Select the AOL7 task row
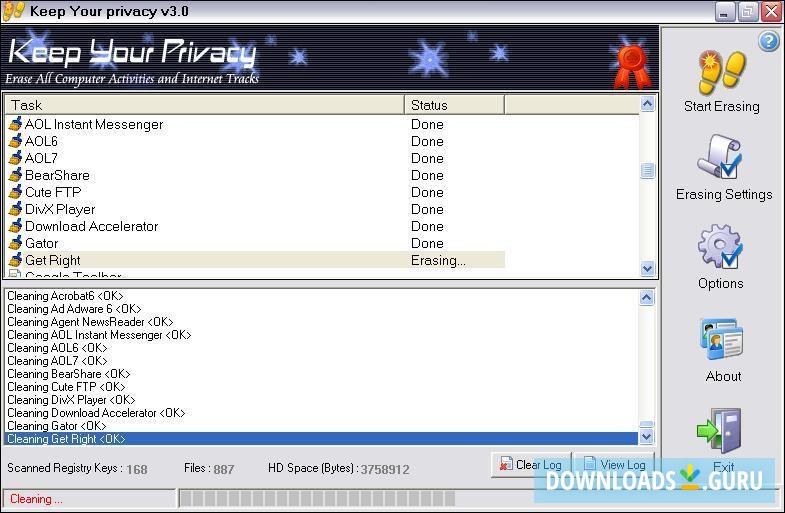The height and width of the screenshot is (513, 785). (255, 158)
